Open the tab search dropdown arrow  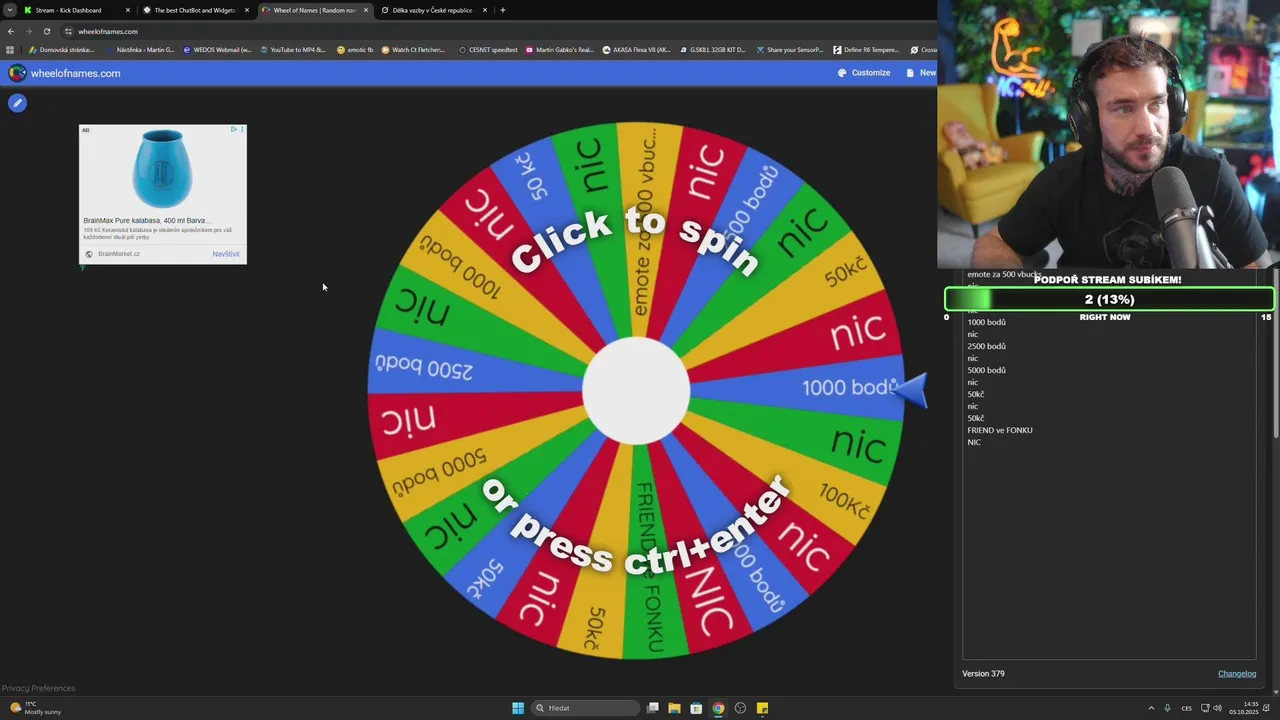pyautogui.click(x=10, y=10)
